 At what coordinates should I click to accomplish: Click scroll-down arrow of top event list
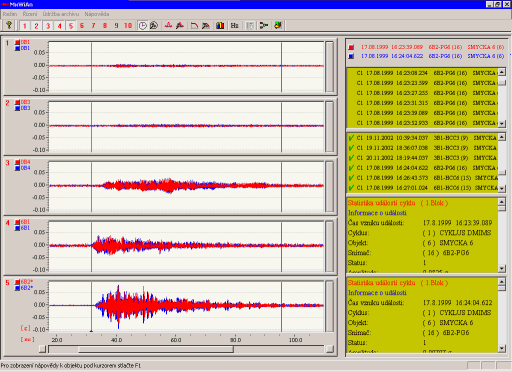(x=502, y=124)
